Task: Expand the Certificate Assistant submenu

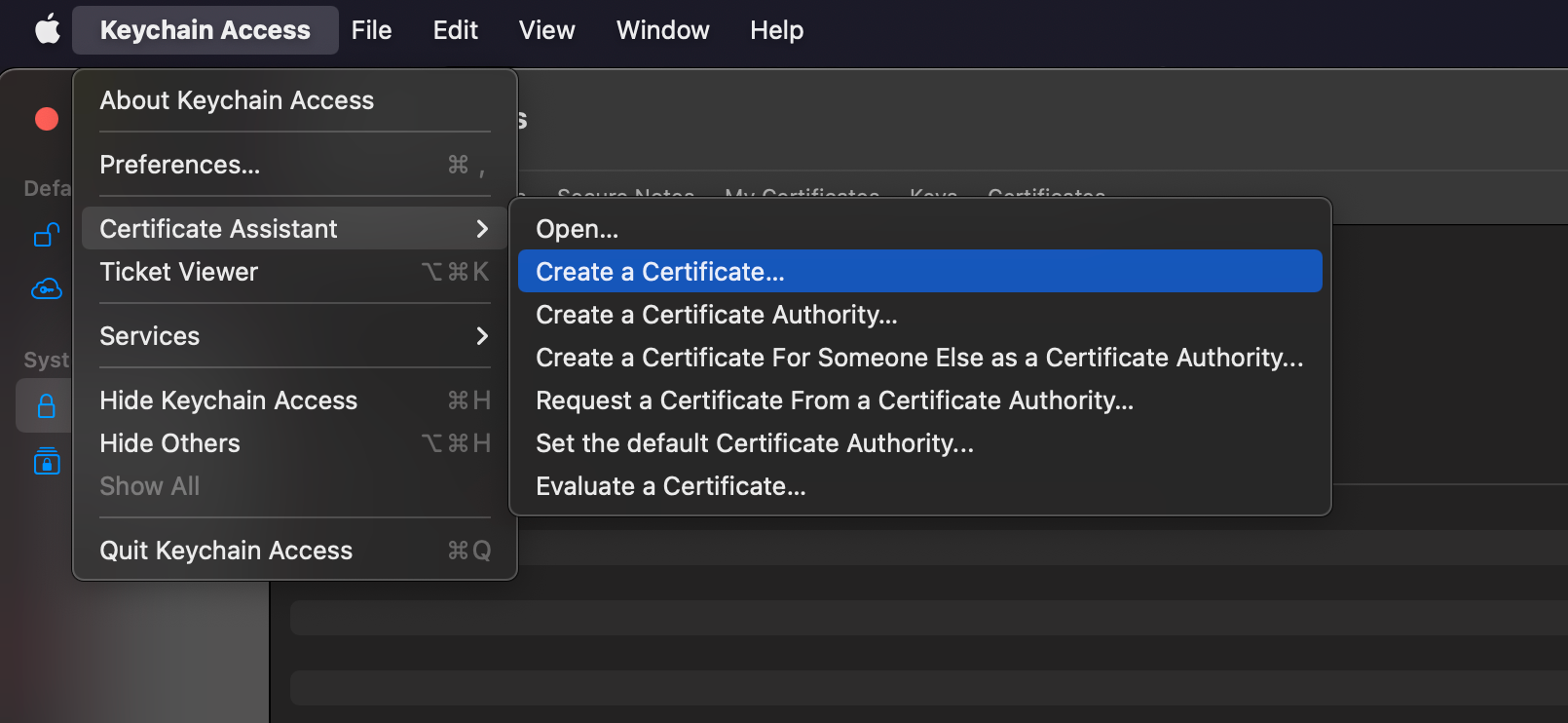Action: (294, 229)
